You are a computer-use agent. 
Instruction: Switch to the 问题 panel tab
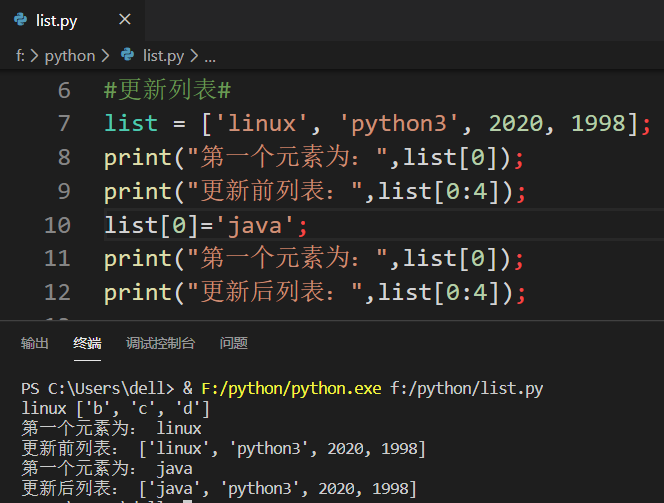click(234, 343)
